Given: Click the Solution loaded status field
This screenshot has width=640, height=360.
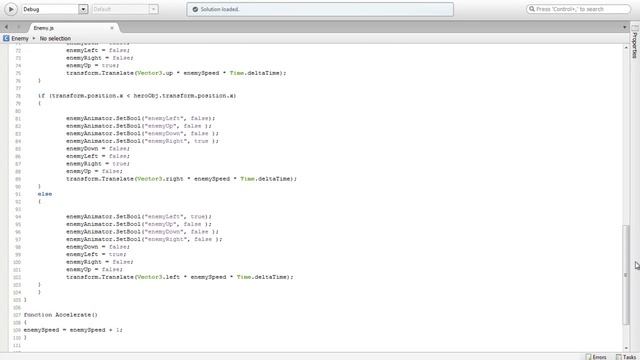Looking at the screenshot, I should [320, 9].
